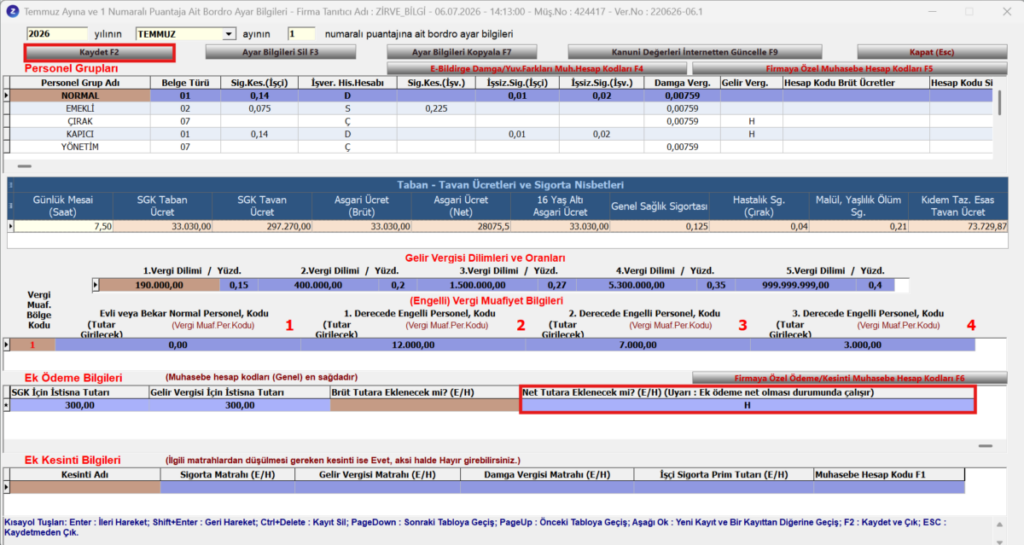The width and height of the screenshot is (1024, 545).
Task: Select the EMEKLİ personnel group row
Action: pyautogui.click(x=500, y=109)
